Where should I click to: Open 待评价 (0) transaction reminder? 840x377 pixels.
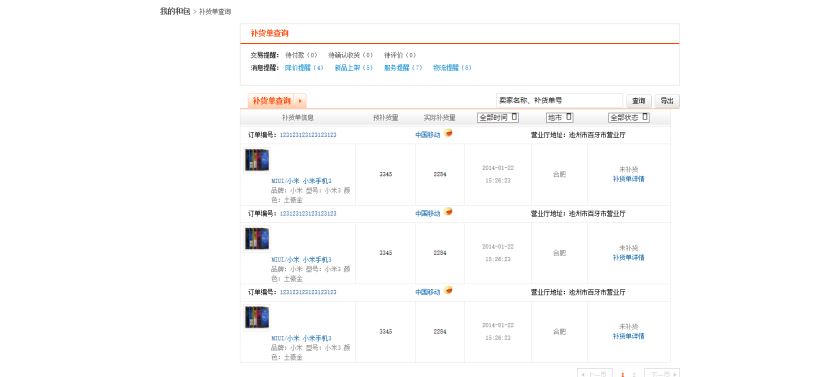click(400, 55)
